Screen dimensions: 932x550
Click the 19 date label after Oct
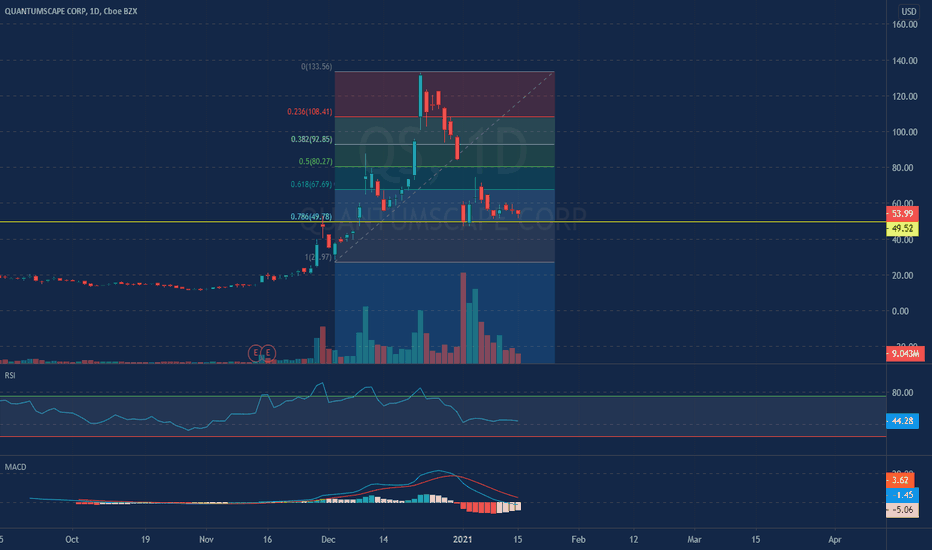coord(146,539)
